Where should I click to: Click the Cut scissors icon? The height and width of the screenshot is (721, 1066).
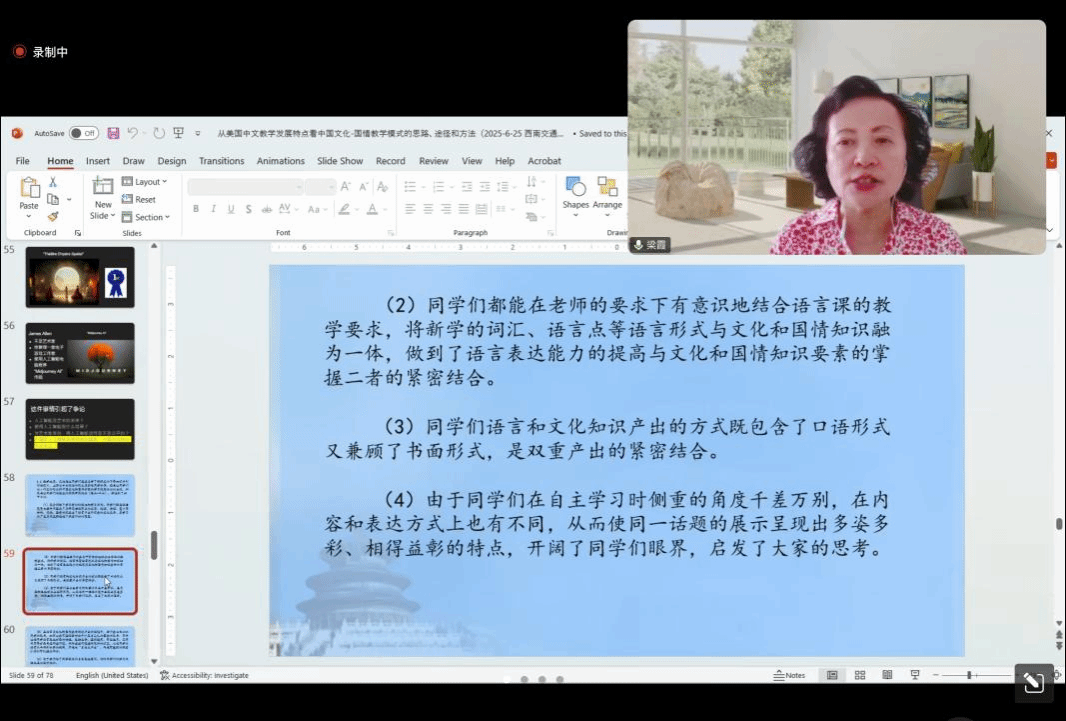tap(52, 182)
